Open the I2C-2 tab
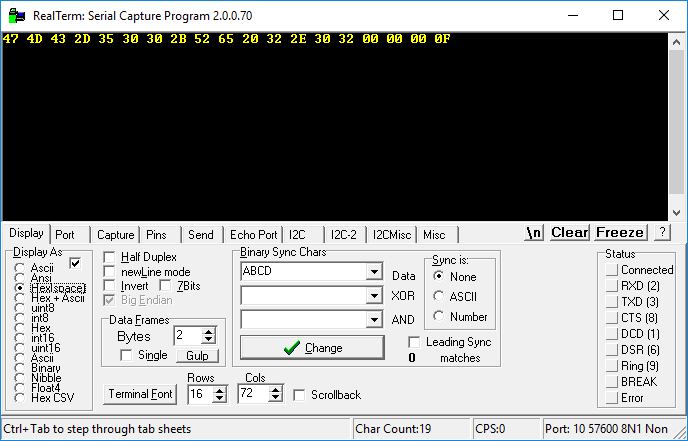 (x=344, y=235)
